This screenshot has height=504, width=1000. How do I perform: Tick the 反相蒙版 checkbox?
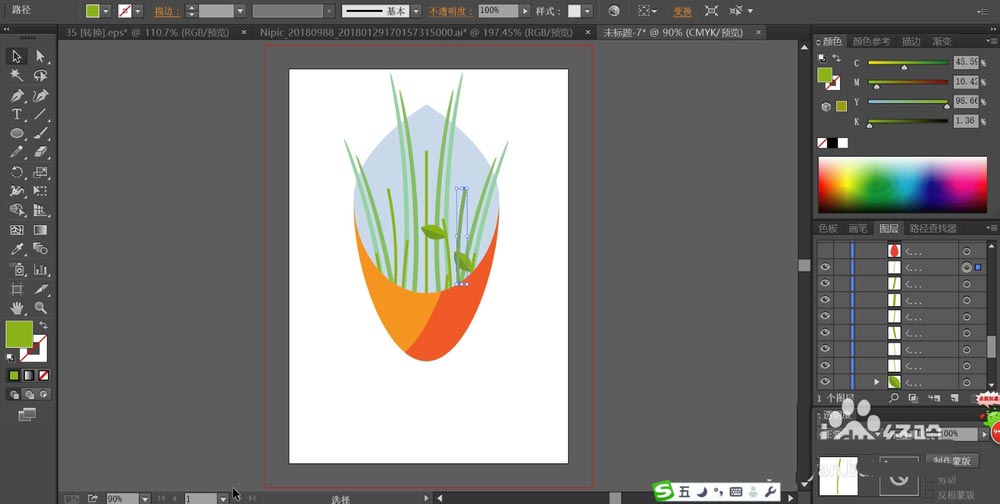(x=929, y=494)
